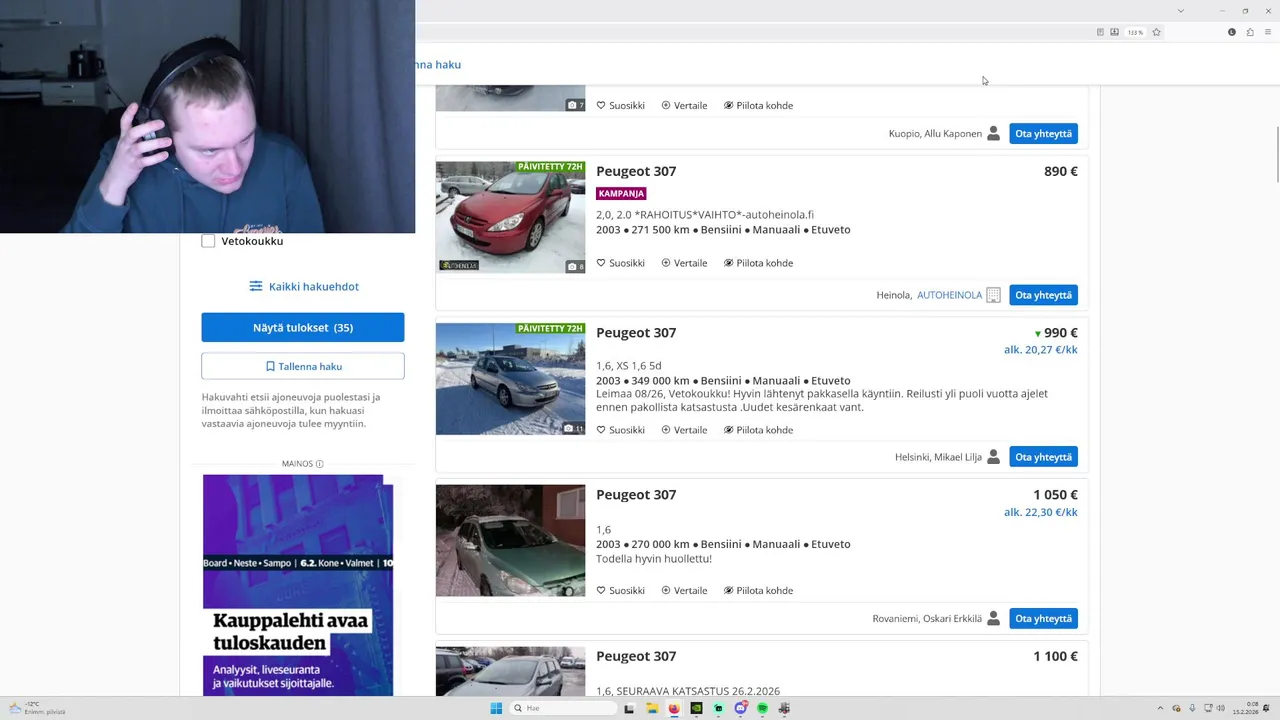The height and width of the screenshot is (720, 1280).
Task: Add the 890 € Peugeot 307 to favorites
Action: [620, 263]
